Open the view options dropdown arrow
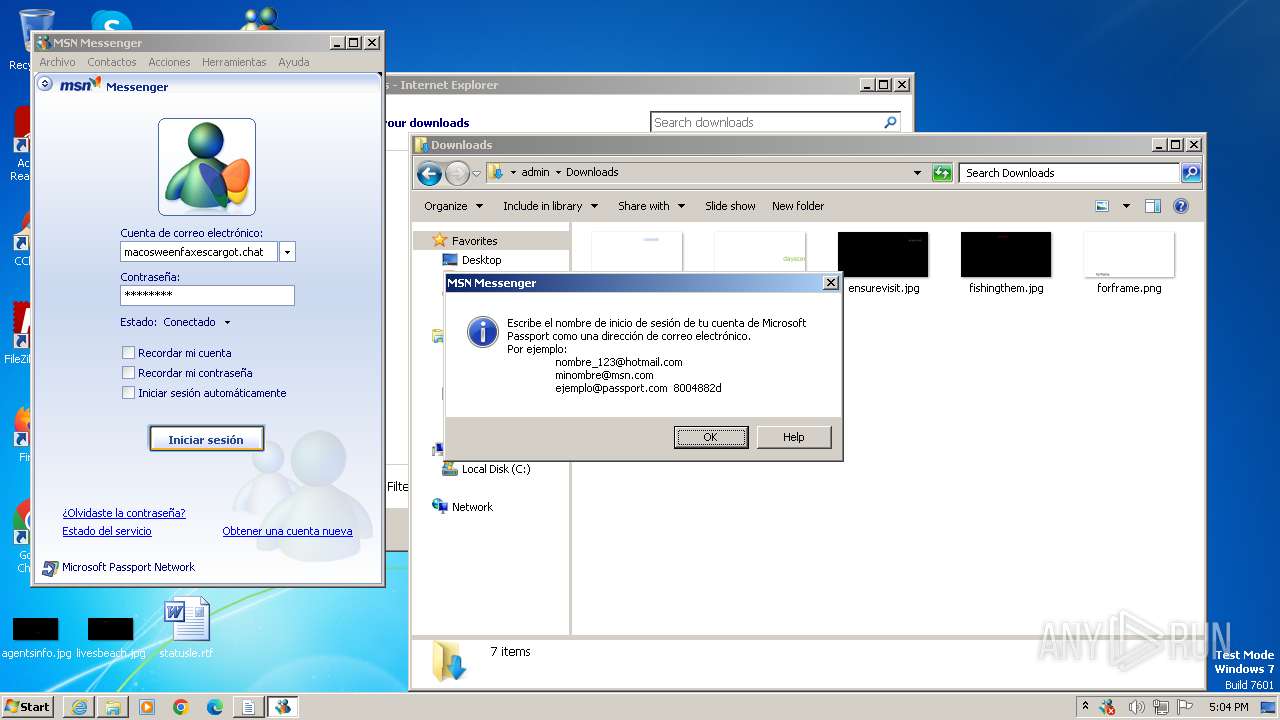This screenshot has height=720, width=1280. (x=1125, y=206)
